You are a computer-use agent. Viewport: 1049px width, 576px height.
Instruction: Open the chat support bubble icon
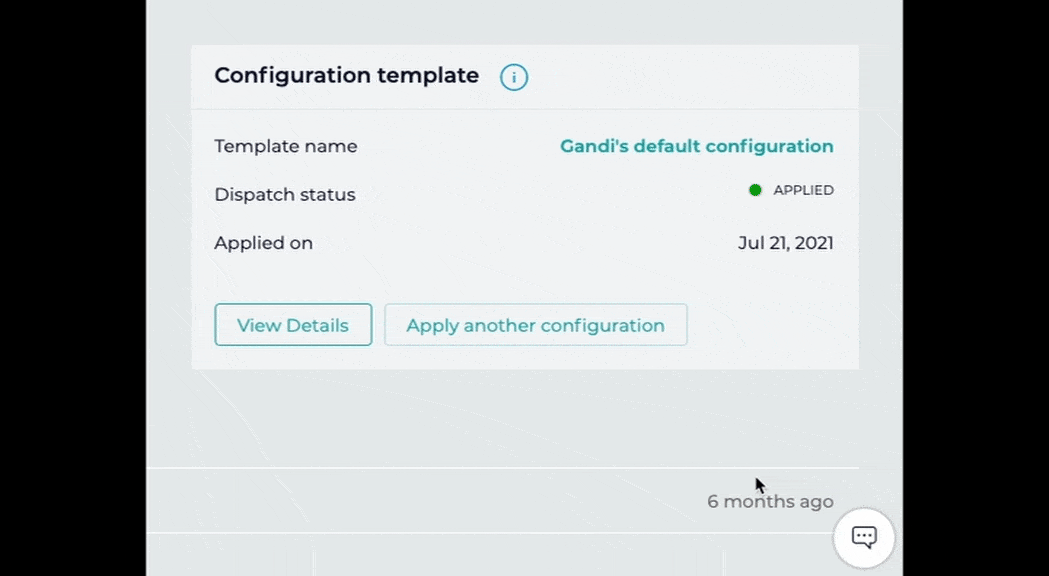click(864, 537)
